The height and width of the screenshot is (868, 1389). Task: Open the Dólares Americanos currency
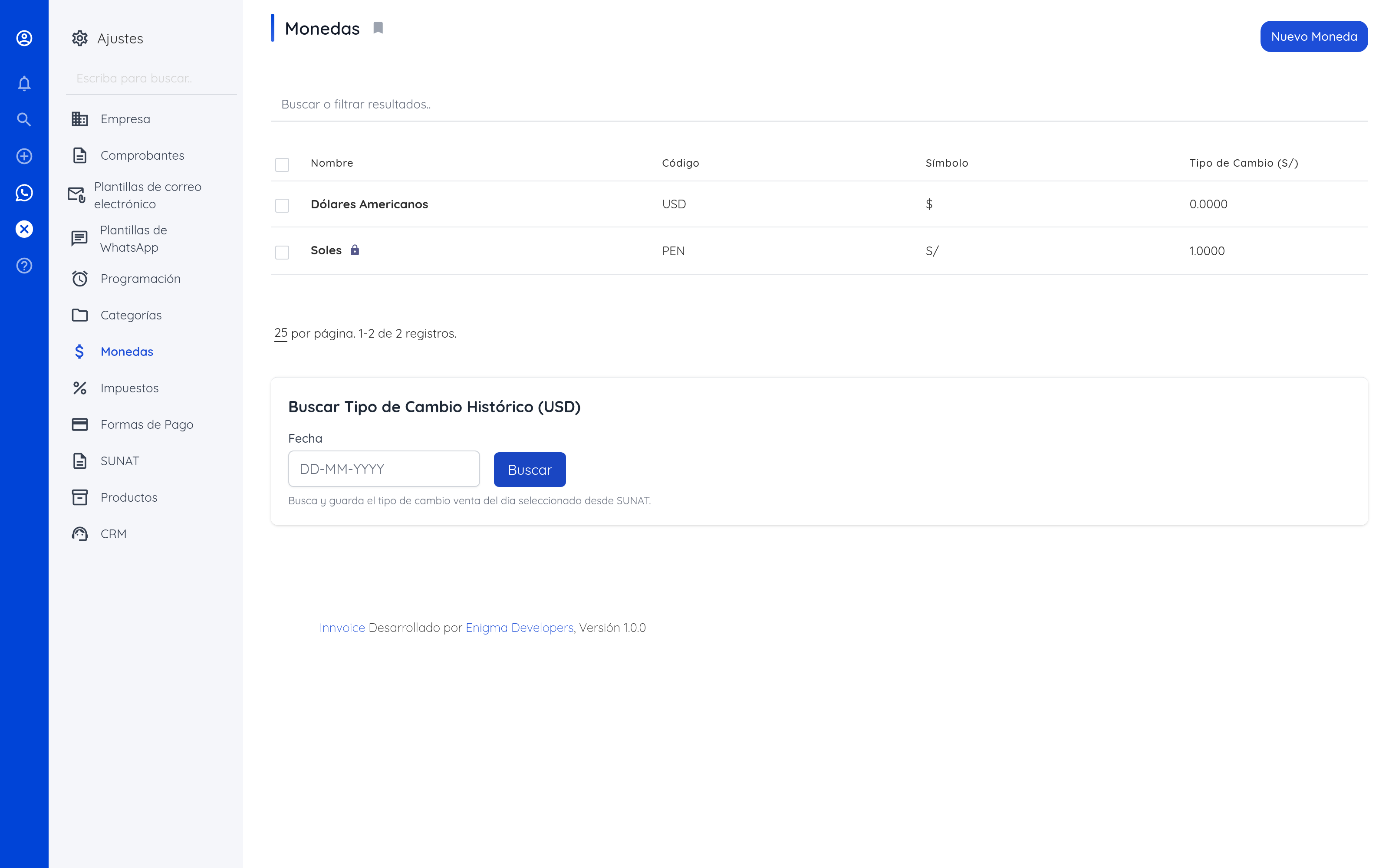[x=369, y=204]
